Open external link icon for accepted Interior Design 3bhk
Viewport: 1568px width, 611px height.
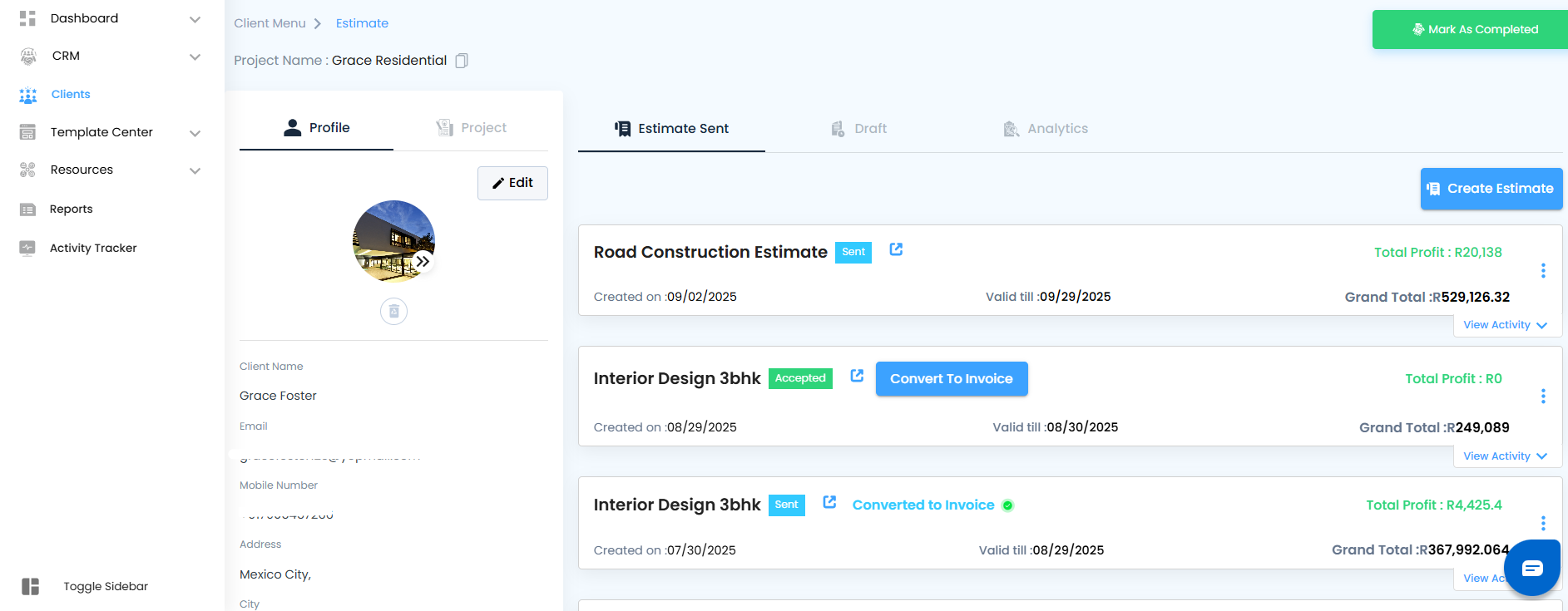pyautogui.click(x=857, y=376)
